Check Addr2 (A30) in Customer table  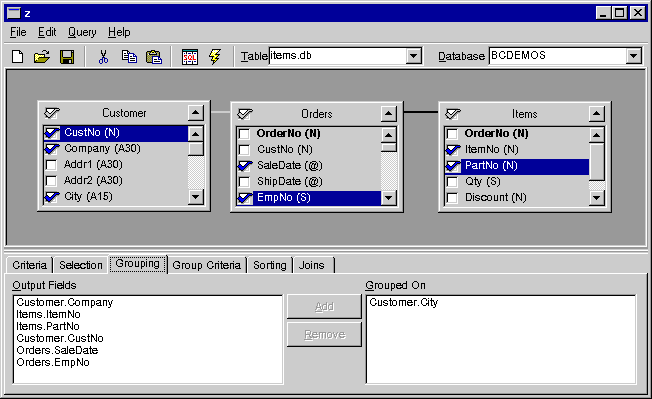pyautogui.click(x=51, y=181)
